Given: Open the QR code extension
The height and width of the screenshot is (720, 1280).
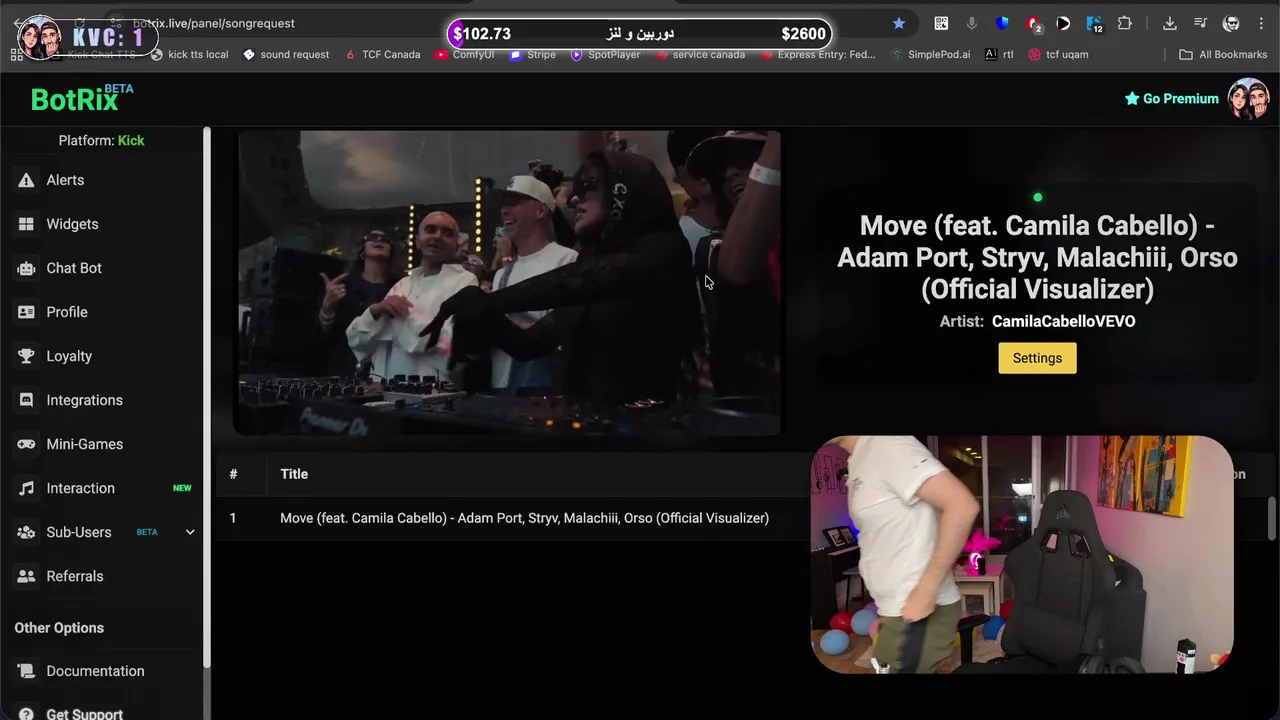Looking at the screenshot, I should [x=941, y=23].
